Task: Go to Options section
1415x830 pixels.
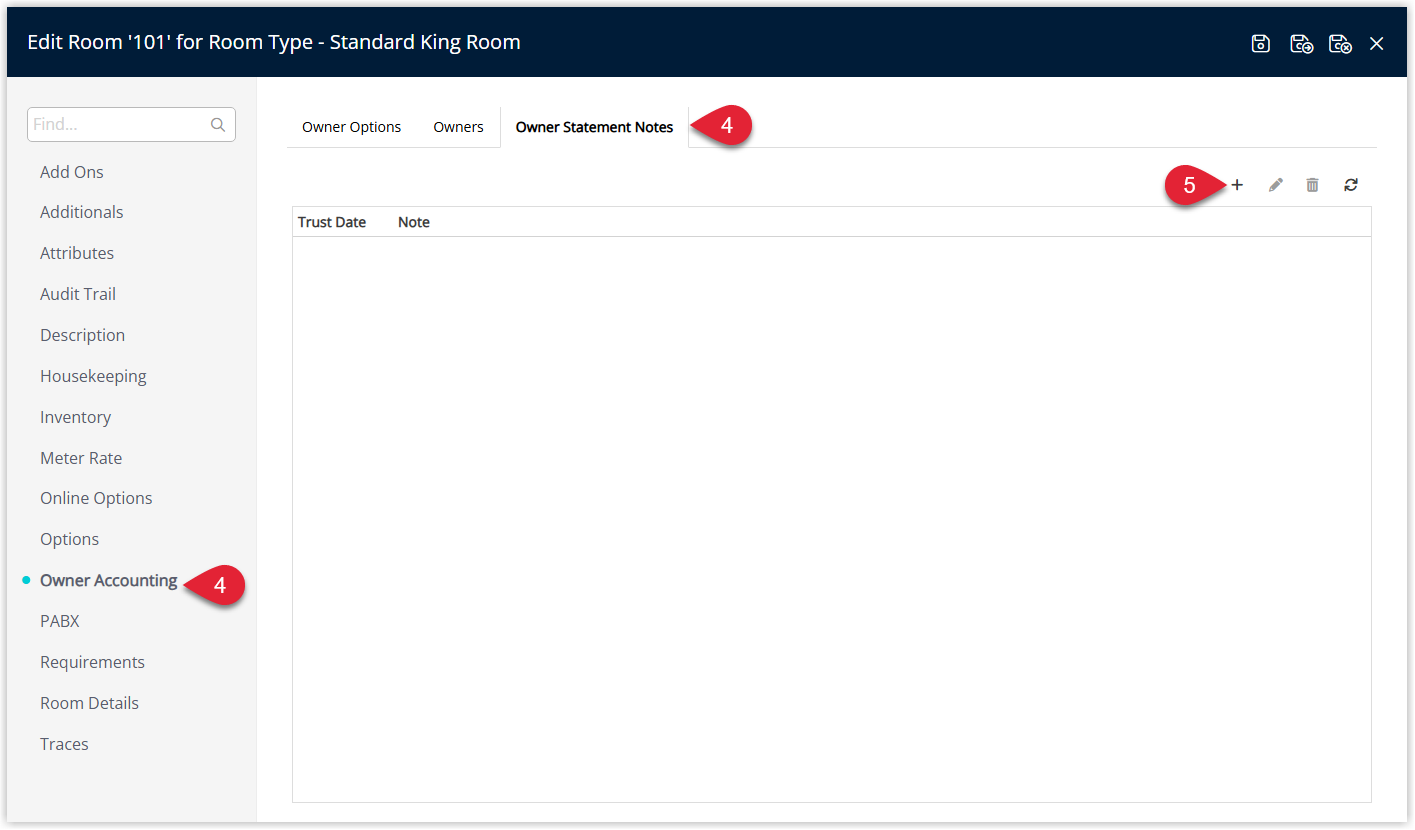Action: pos(69,539)
